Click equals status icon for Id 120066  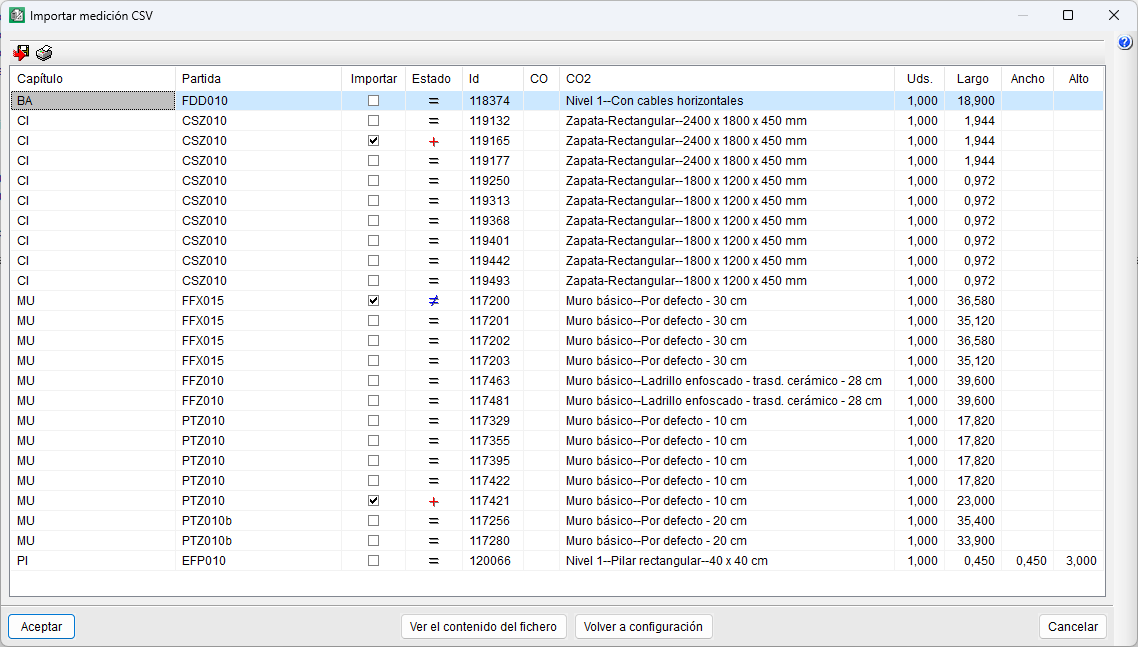[x=433, y=561]
